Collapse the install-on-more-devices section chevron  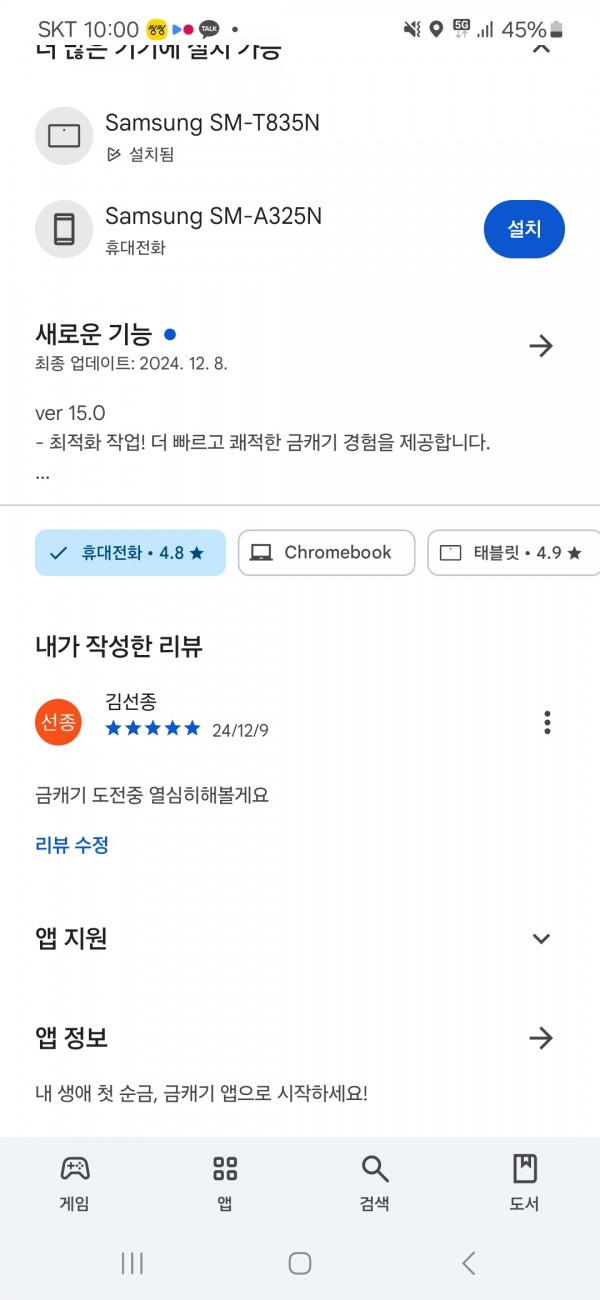pos(541,47)
